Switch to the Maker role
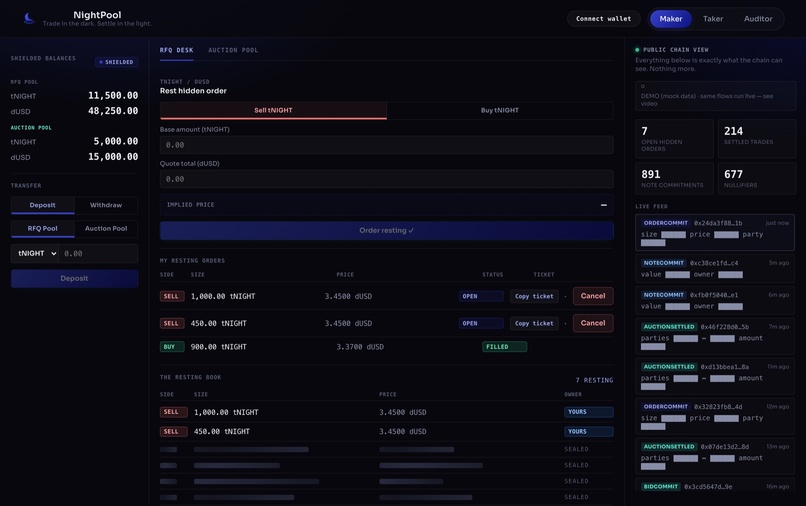This screenshot has height=506, width=806. click(671, 19)
